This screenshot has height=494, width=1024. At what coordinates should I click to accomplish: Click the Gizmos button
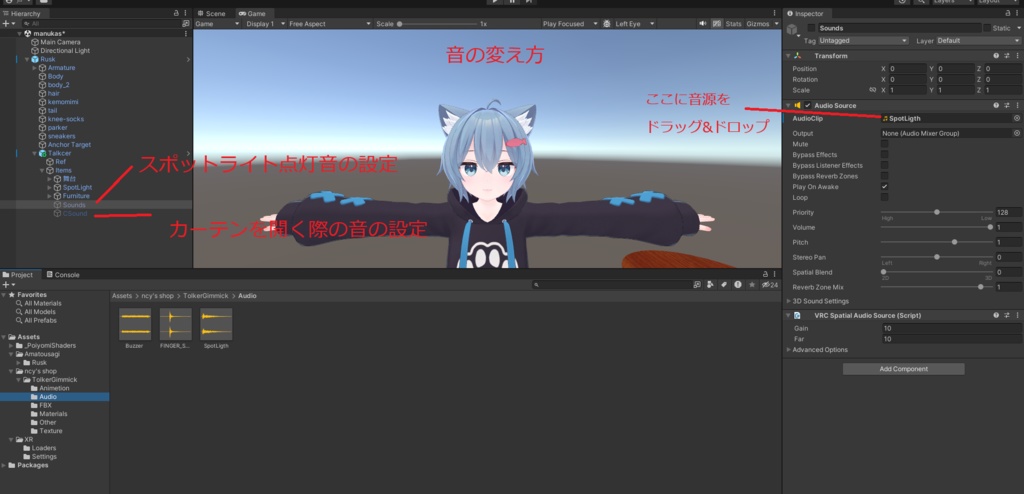point(758,24)
